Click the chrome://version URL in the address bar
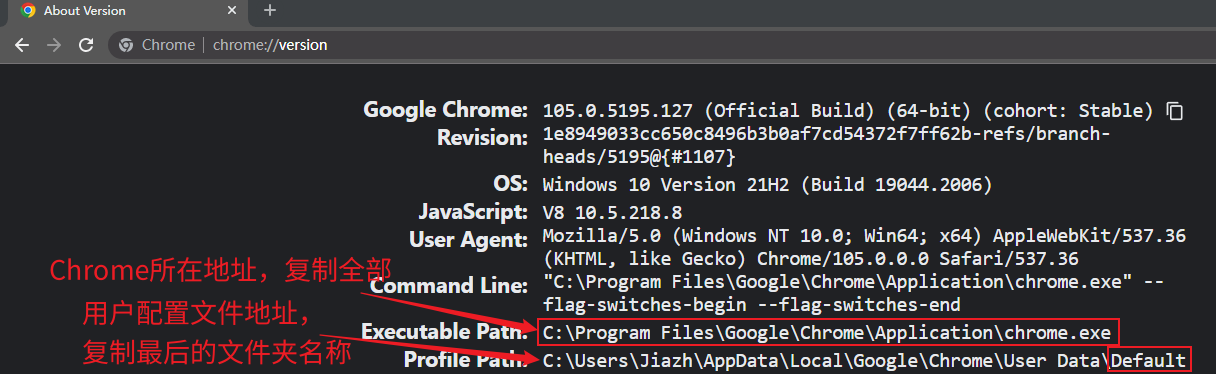The width and height of the screenshot is (1216, 374). [x=270, y=45]
